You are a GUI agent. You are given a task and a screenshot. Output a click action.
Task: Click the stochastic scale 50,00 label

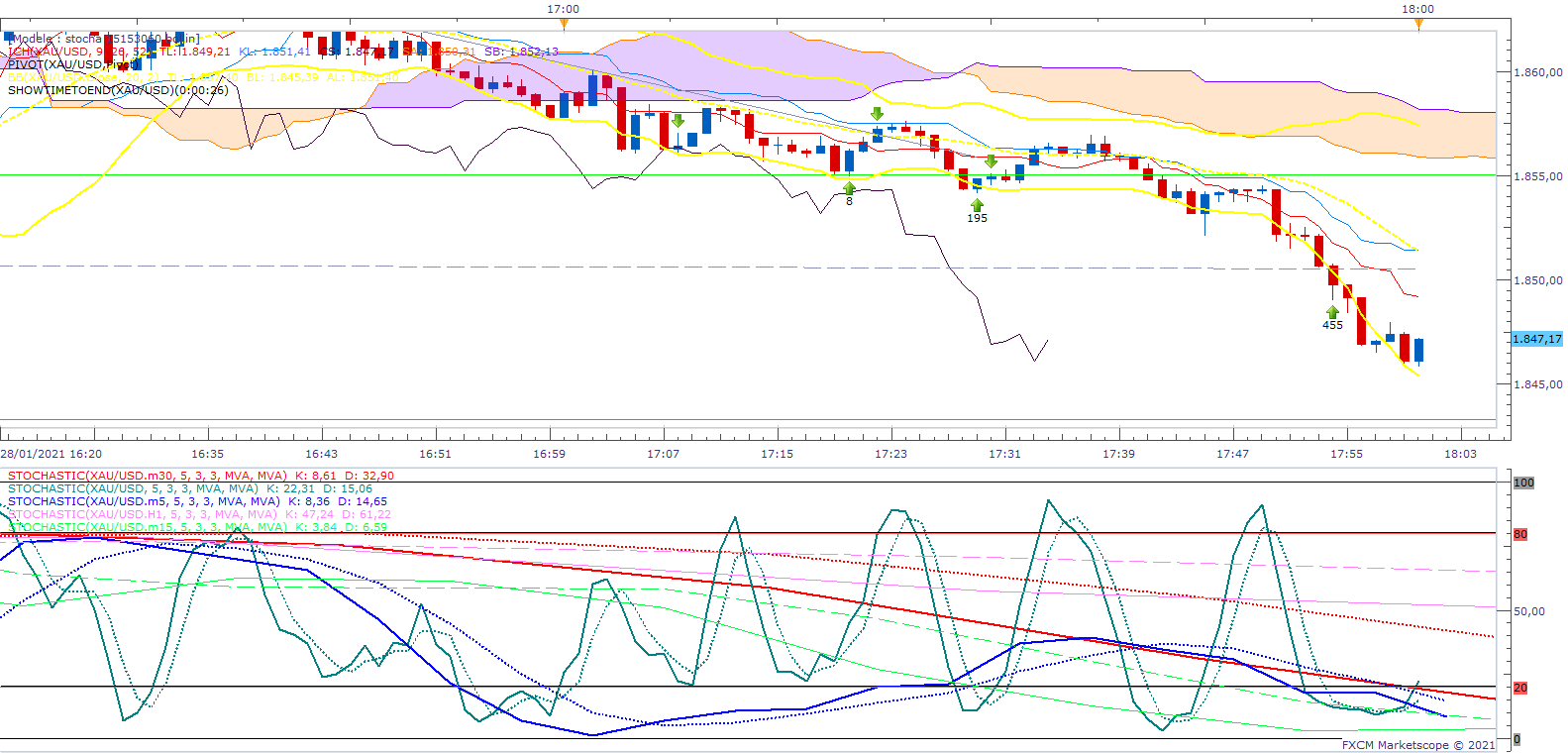(1529, 611)
